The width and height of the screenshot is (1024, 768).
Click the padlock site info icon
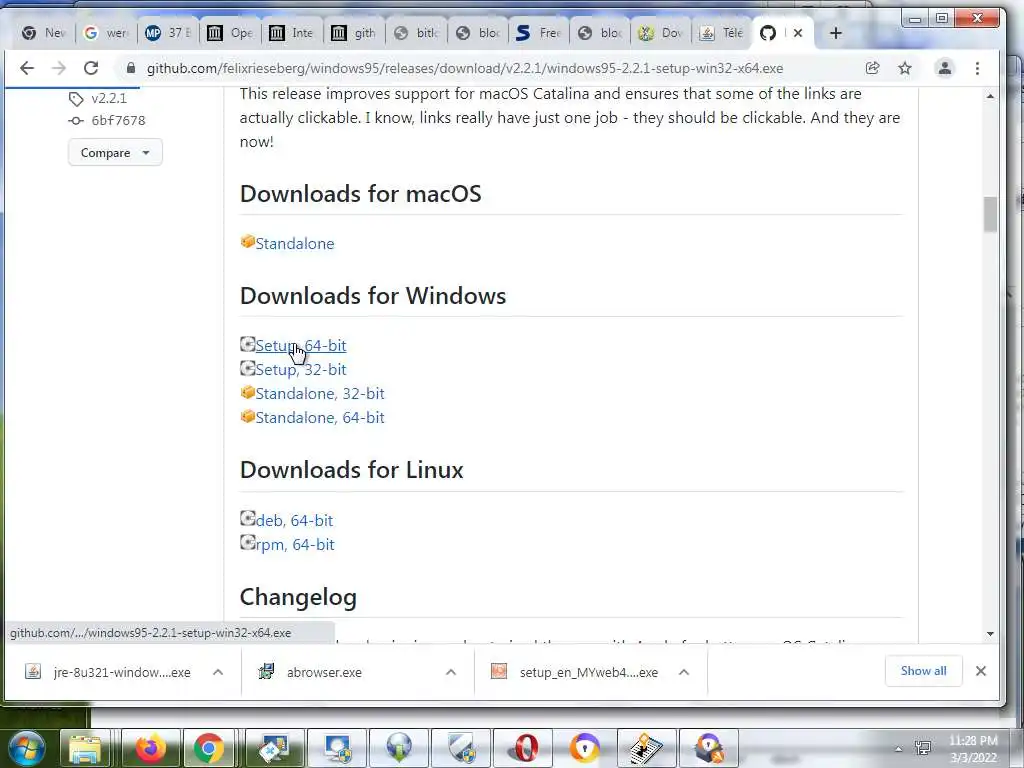(x=131, y=68)
